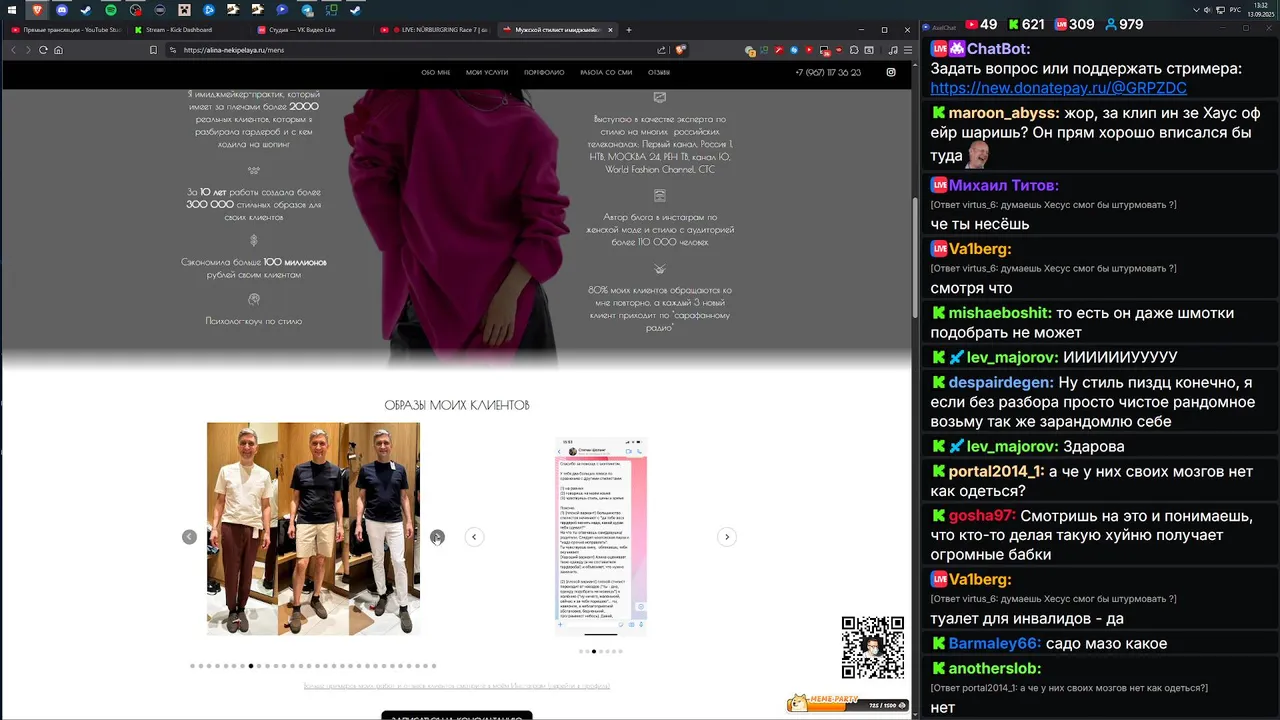Screen dimensions: 1280x720
Task: Show next client look photo
Action: click(x=437, y=537)
